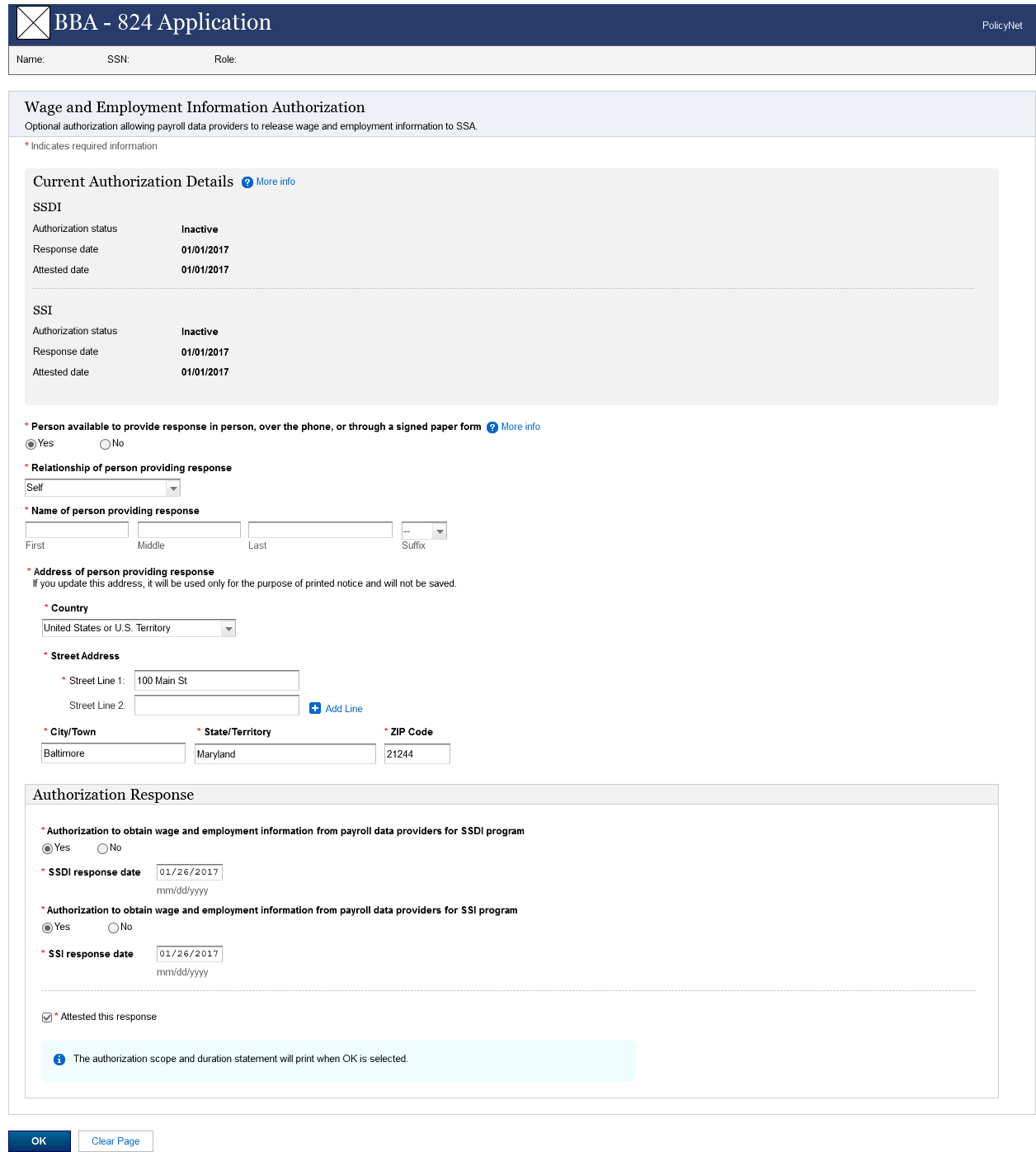Viewport: 1036px width, 1152px height.
Task: Focus the SSDI response date field
Action: coord(189,872)
